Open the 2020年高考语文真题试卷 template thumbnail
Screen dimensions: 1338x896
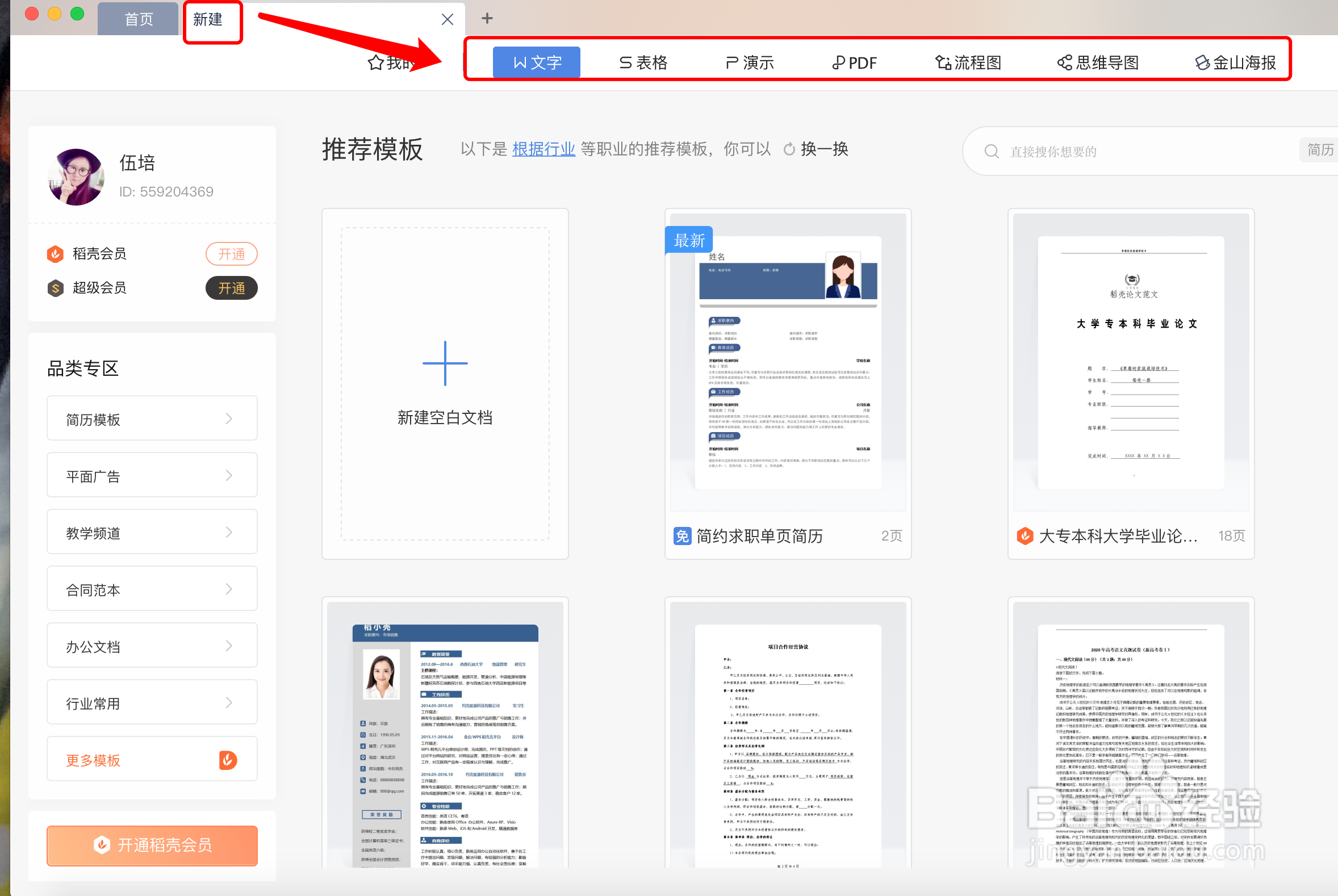point(1131,734)
